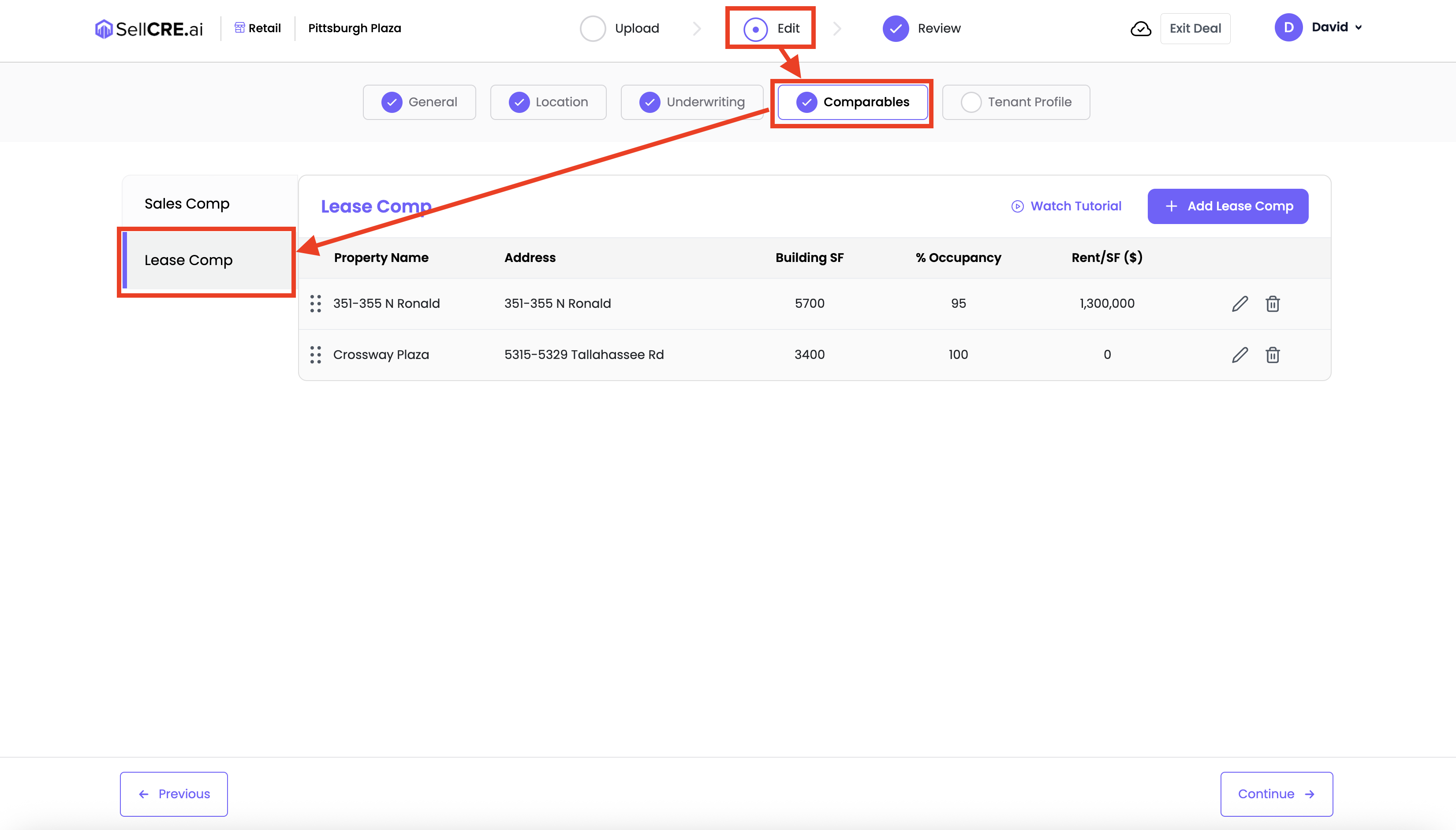This screenshot has width=1456, height=830.
Task: Grab the drag handle for Crossway Plaza
Action: (x=315, y=355)
